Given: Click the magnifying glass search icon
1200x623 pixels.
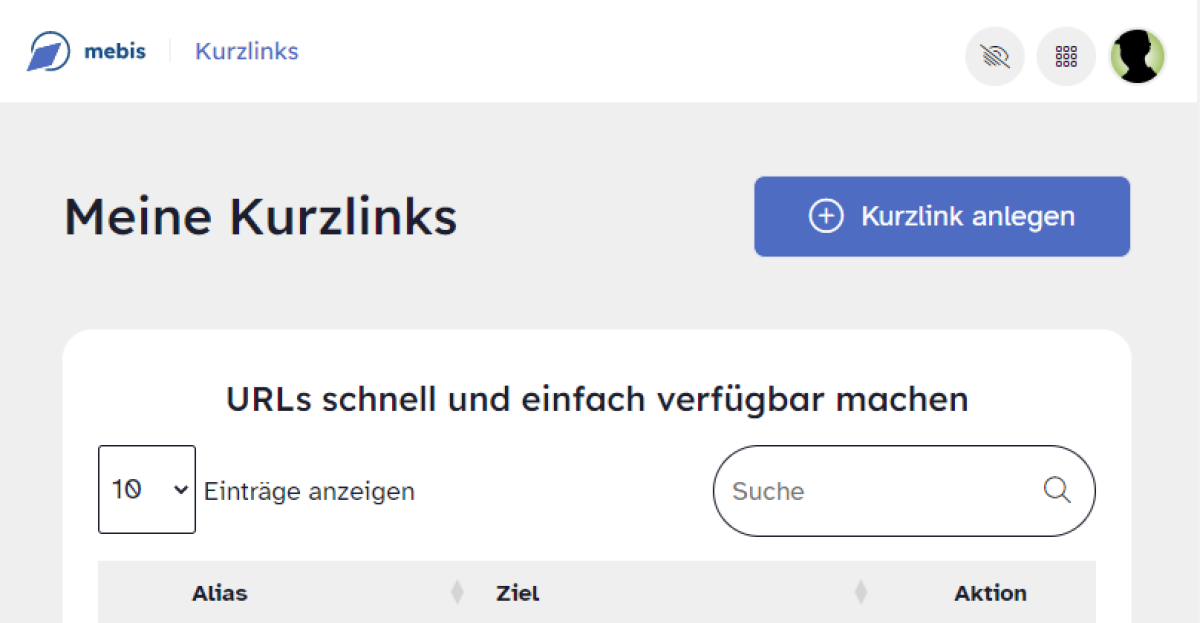Looking at the screenshot, I should 1057,490.
